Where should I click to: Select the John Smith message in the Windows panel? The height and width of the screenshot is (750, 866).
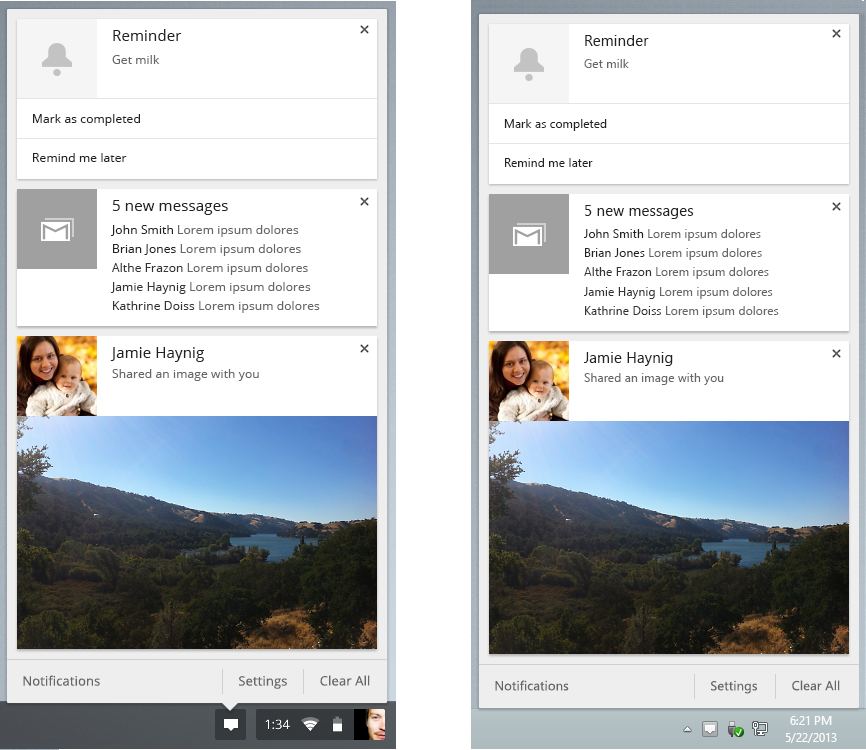pos(672,234)
